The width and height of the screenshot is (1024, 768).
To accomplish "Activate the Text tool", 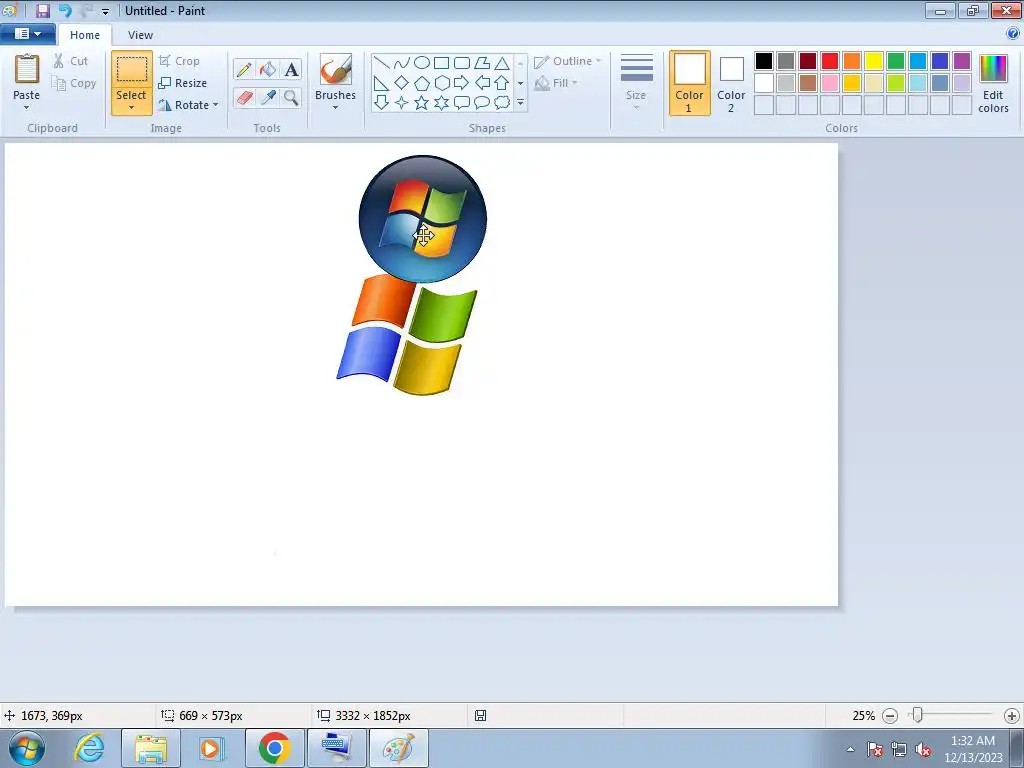I will (291, 69).
